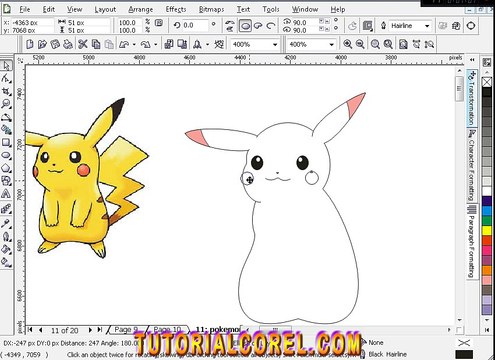495x360 pixels.
Task: Select the Interactive Blend tool
Action: point(6,209)
